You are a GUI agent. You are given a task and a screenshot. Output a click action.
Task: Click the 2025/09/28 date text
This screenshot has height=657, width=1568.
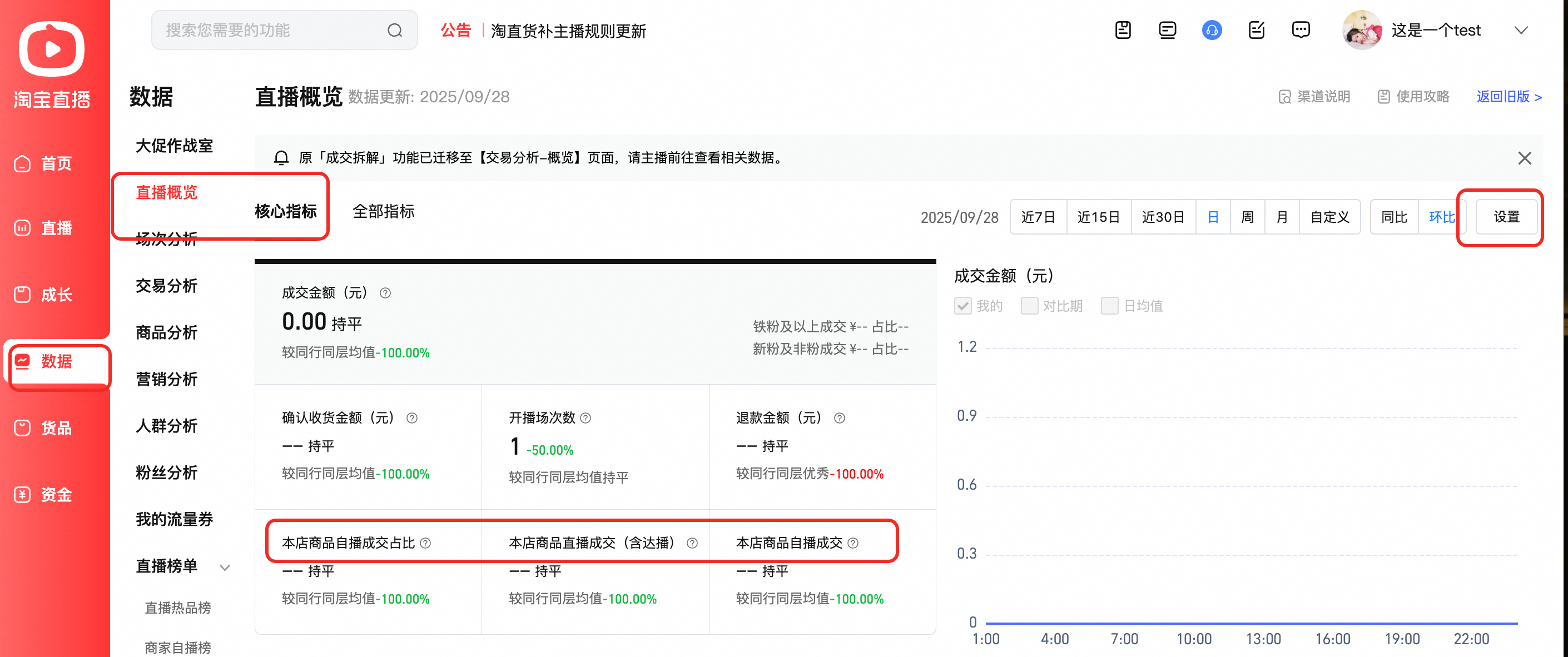pos(959,218)
